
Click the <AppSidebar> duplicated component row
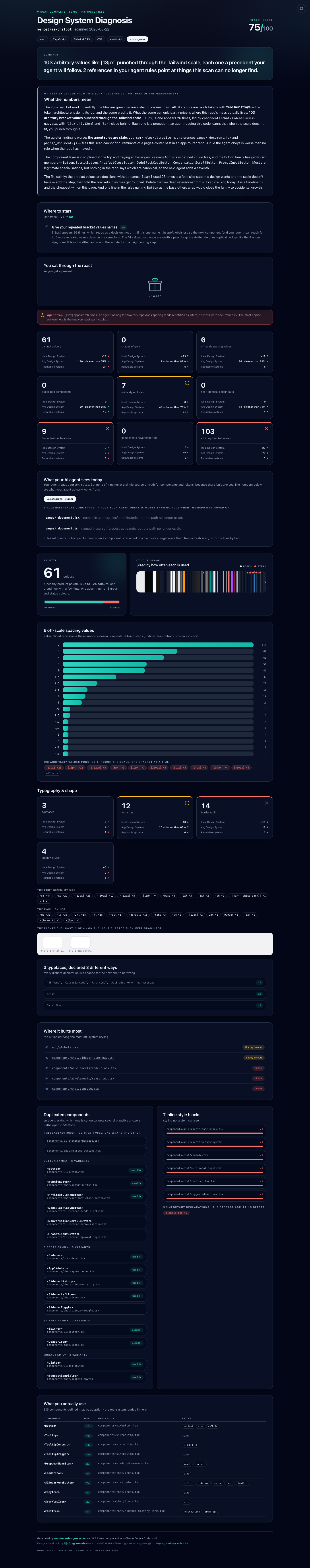coord(95,1270)
